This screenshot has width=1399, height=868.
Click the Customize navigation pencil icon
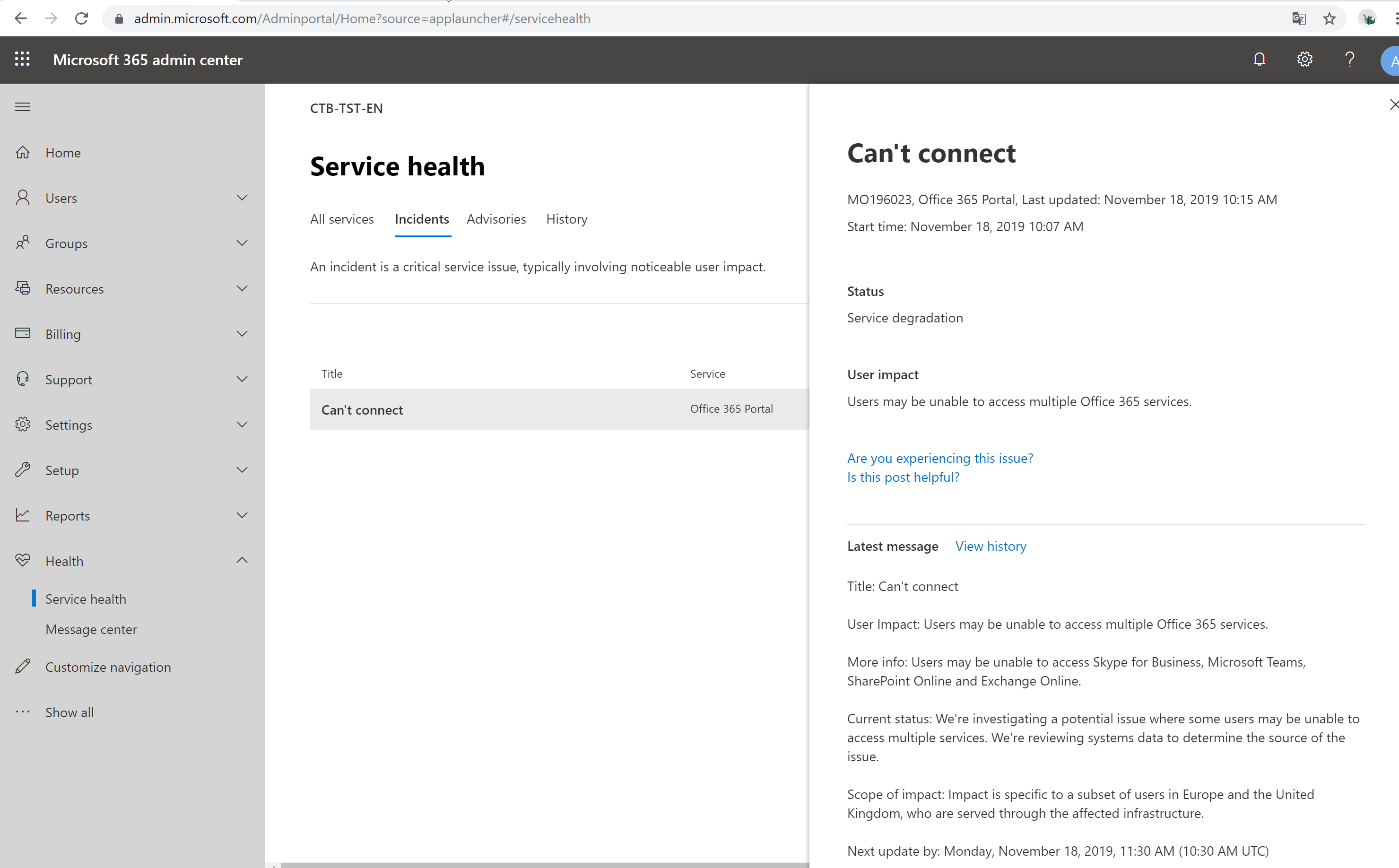23,667
